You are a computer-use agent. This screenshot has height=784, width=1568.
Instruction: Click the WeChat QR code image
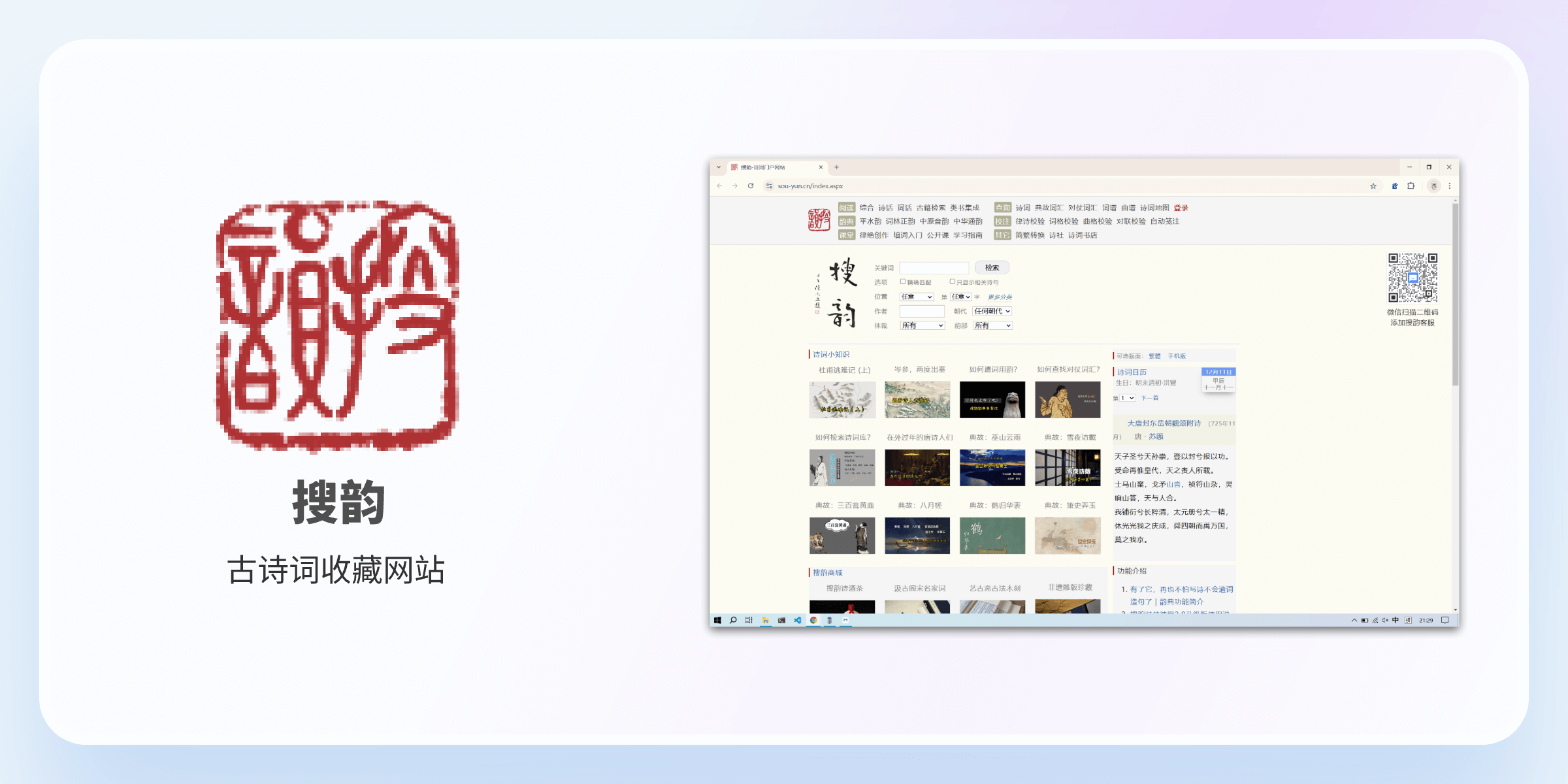1413,278
